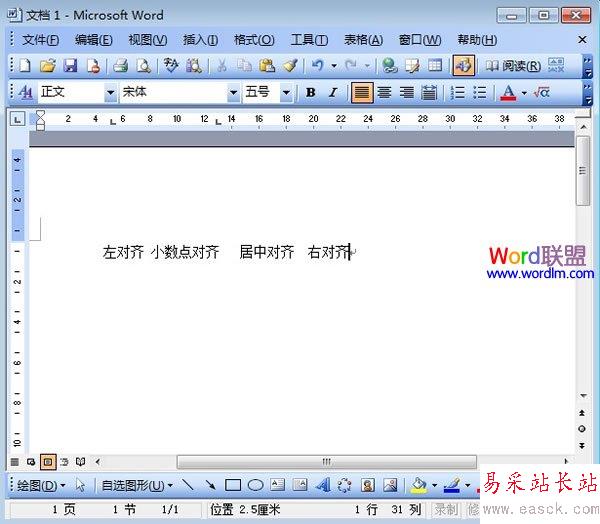Paste from clipboard icon

[x=267, y=66]
